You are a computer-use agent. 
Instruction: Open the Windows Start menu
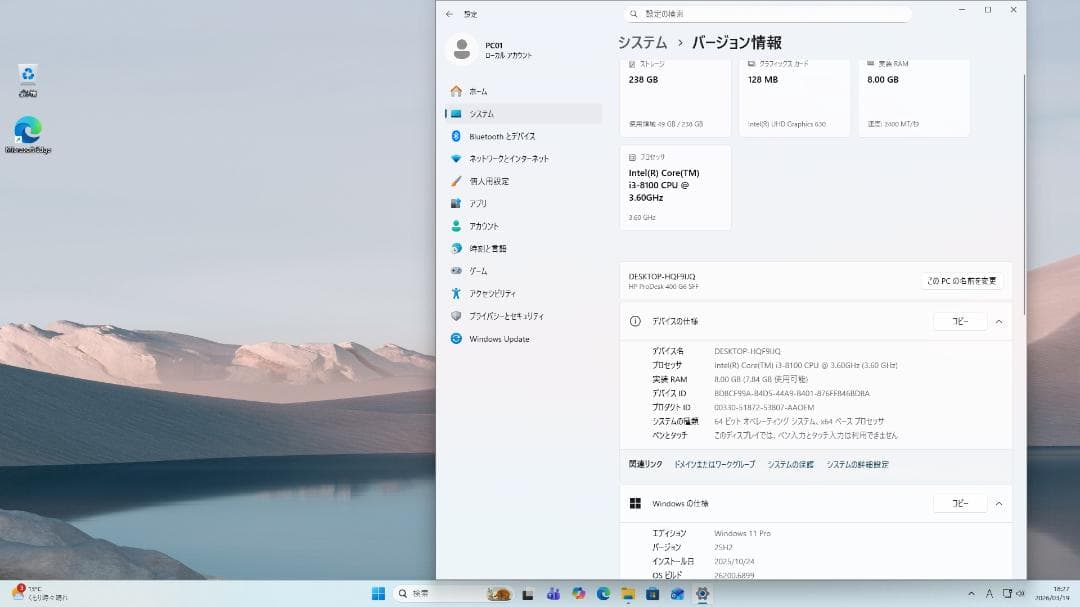[x=378, y=594]
